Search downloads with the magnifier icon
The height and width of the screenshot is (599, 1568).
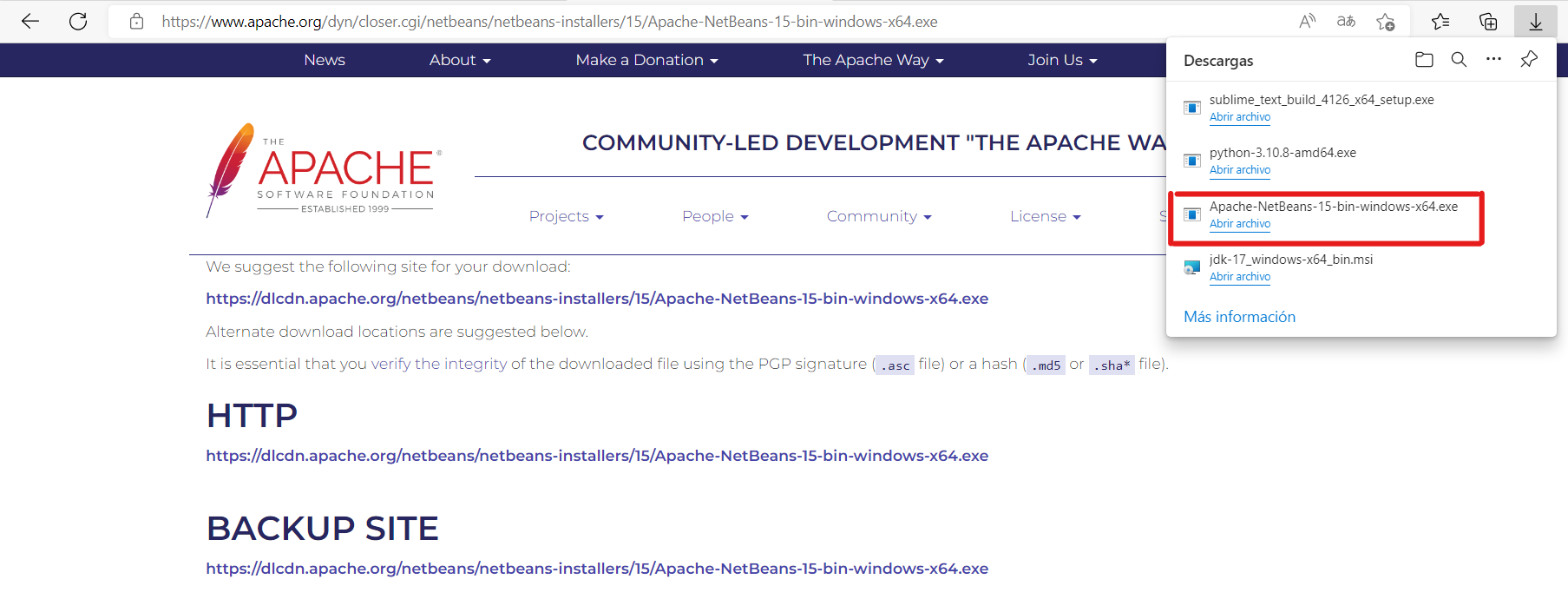[x=1459, y=59]
